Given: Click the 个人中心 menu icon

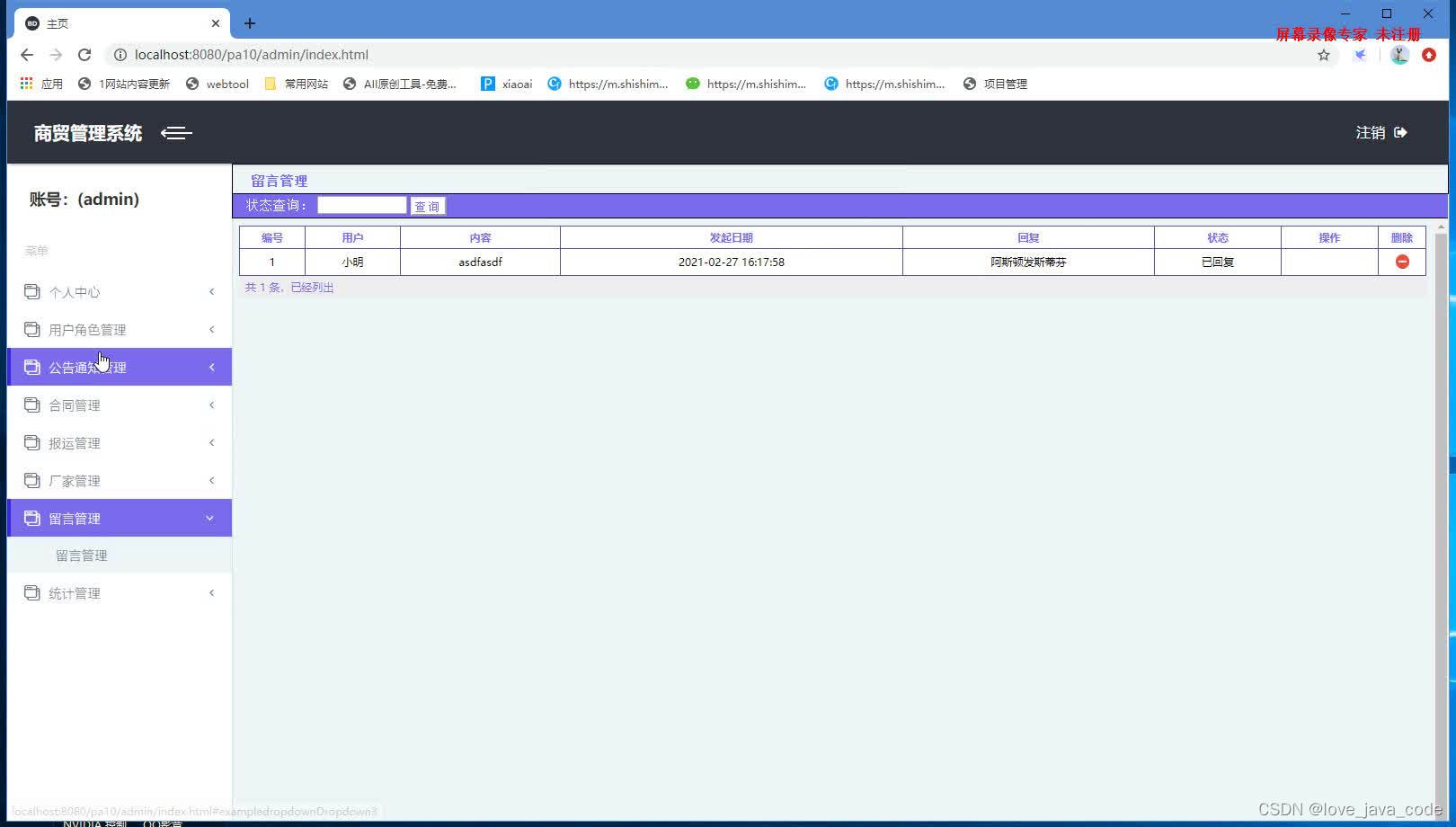Looking at the screenshot, I should tap(32, 291).
